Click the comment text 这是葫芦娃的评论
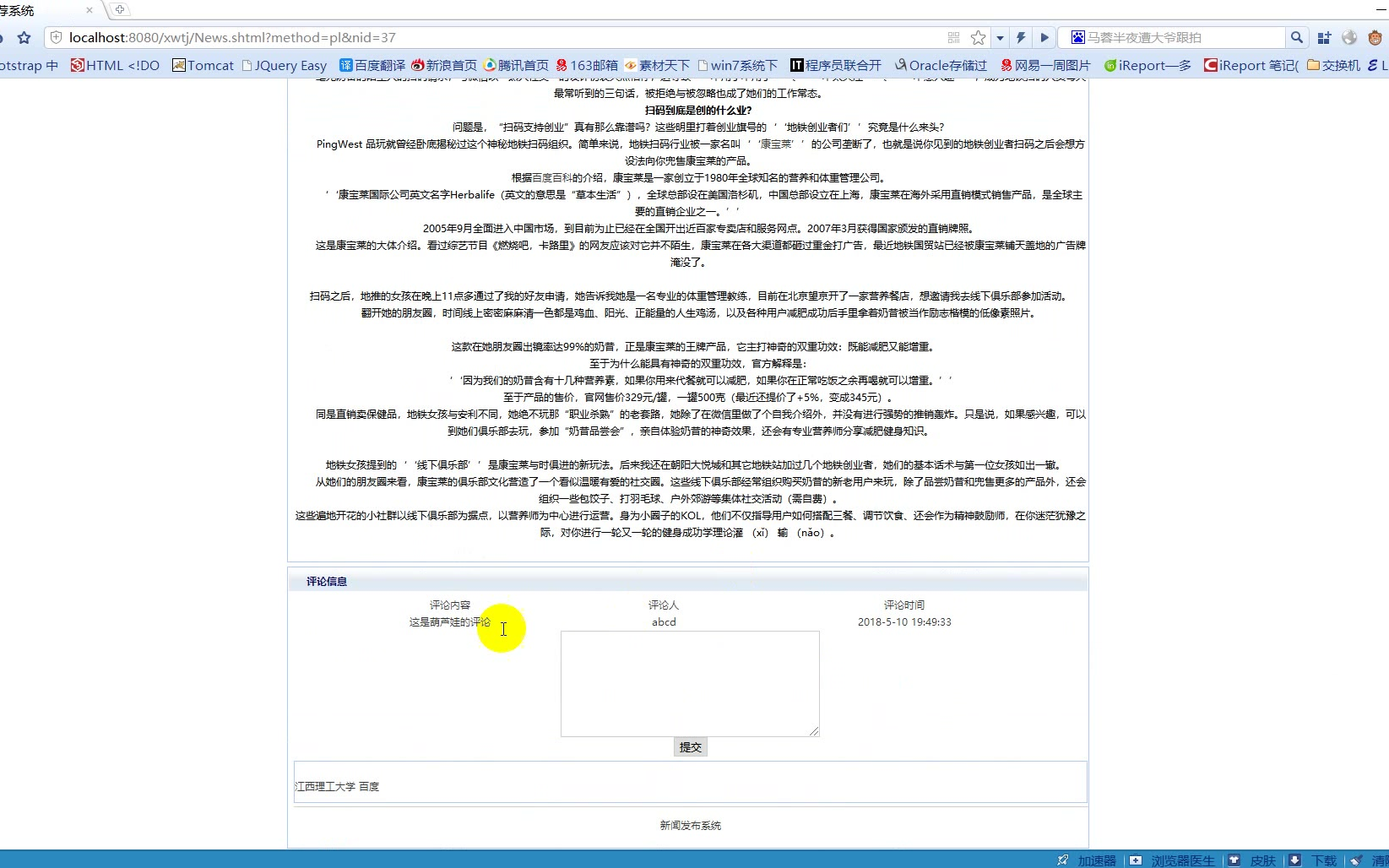1389x868 pixels. (450, 622)
